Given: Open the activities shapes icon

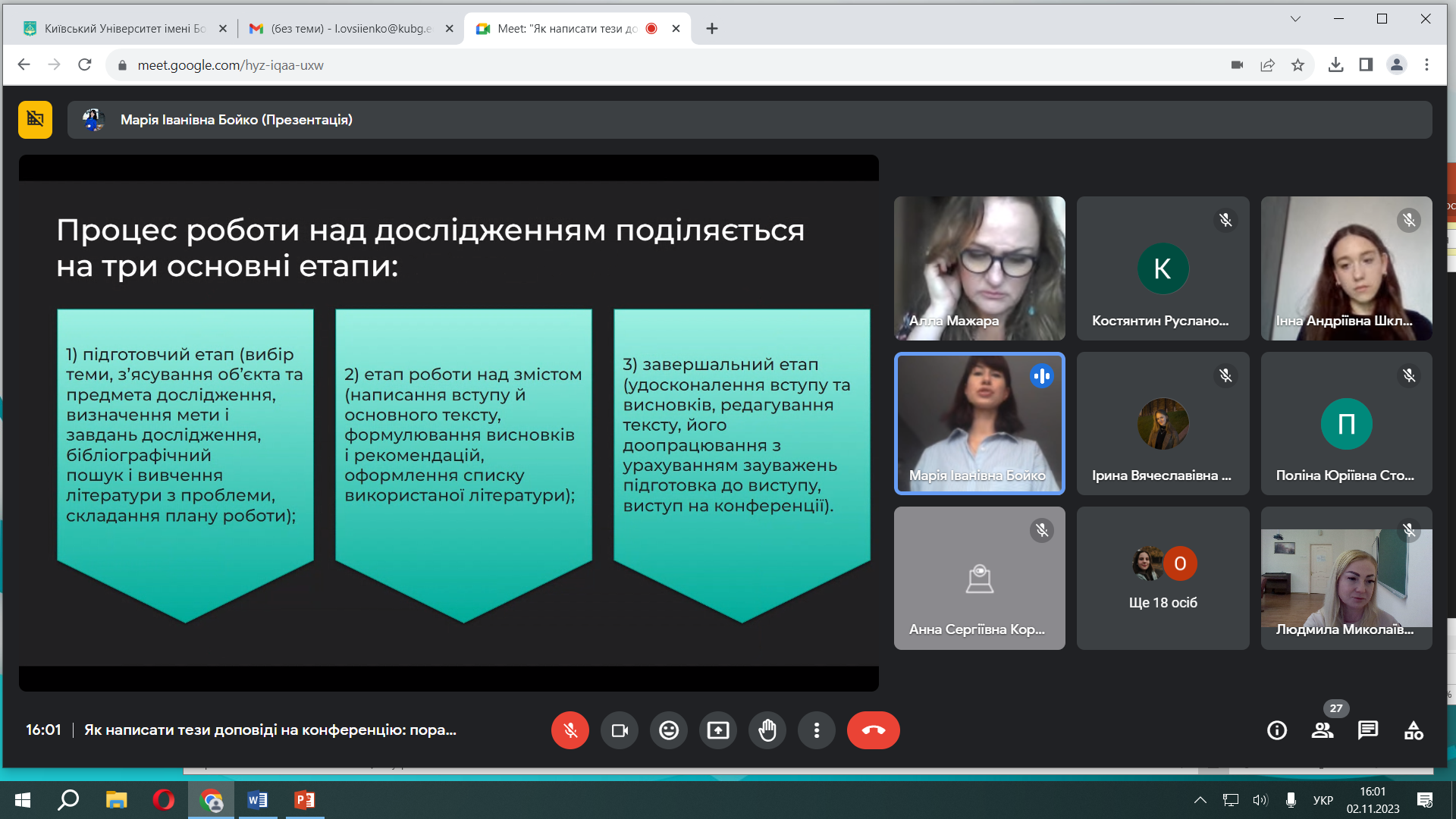Looking at the screenshot, I should tap(1414, 730).
